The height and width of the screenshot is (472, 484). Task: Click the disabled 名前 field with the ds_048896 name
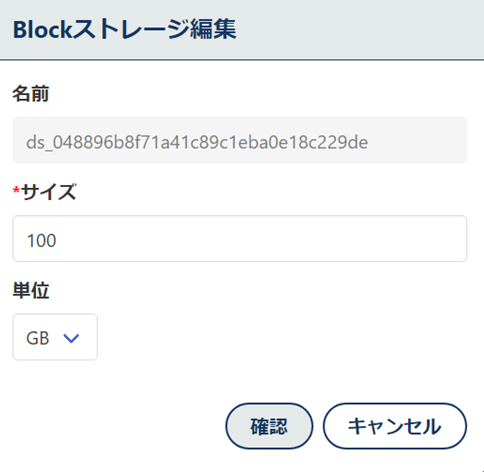(240, 140)
